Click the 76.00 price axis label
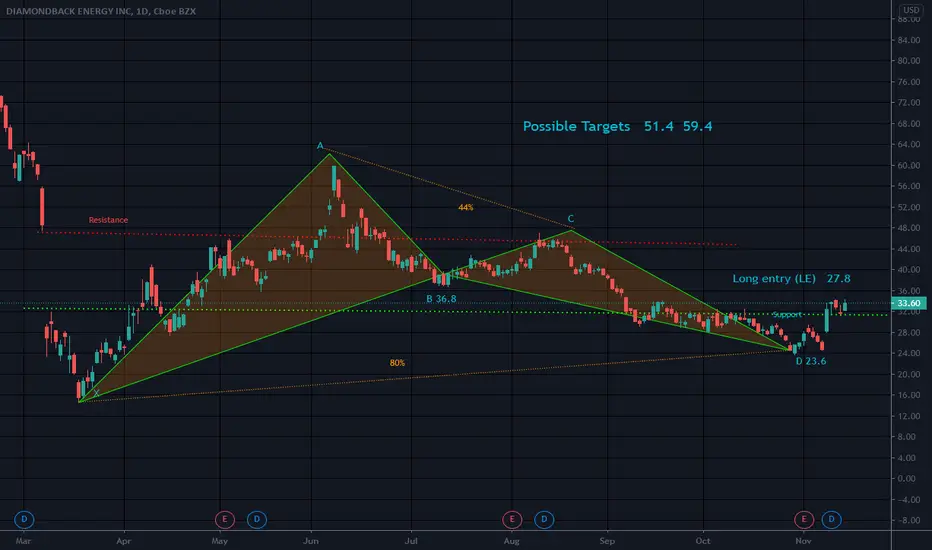 click(x=908, y=81)
